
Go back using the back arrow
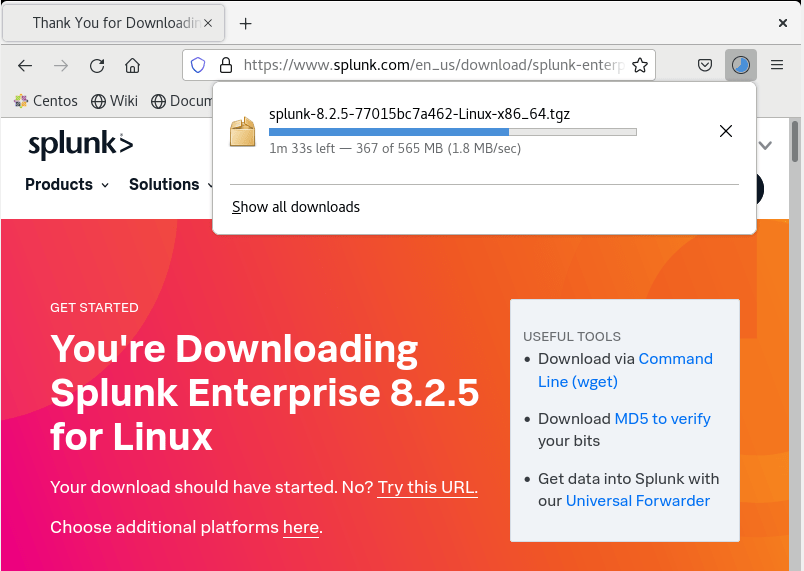25,66
